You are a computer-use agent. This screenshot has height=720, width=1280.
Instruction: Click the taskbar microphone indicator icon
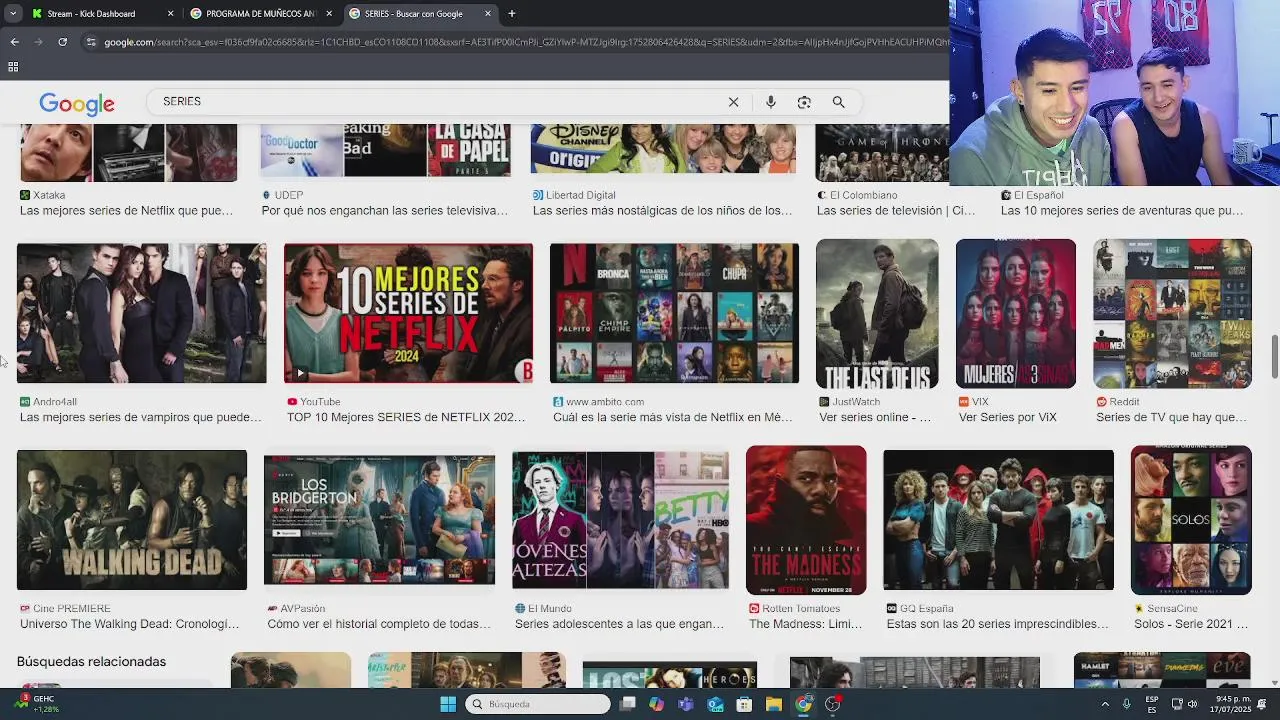(x=1127, y=704)
